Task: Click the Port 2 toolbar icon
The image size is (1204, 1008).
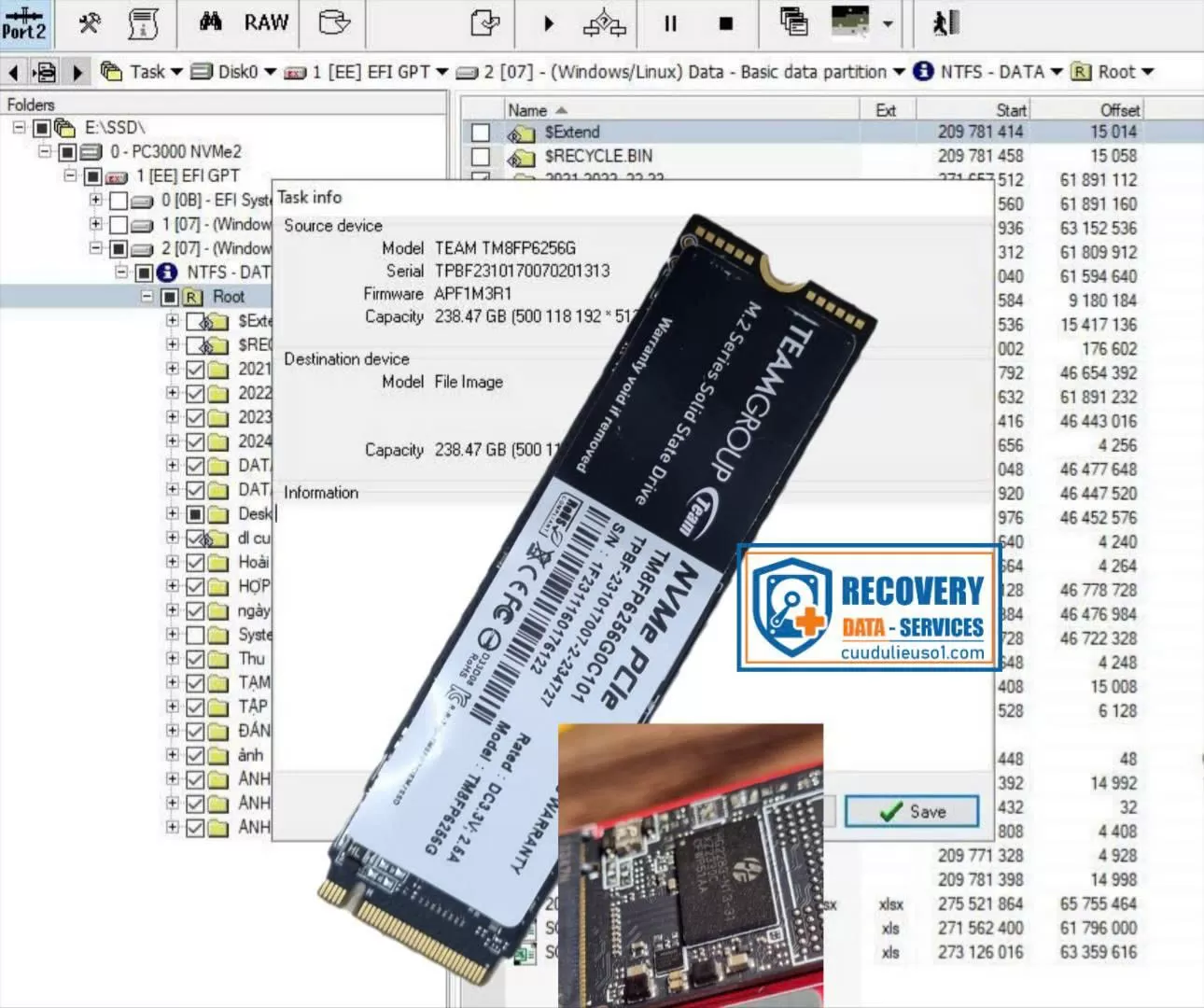Action: coord(24,23)
